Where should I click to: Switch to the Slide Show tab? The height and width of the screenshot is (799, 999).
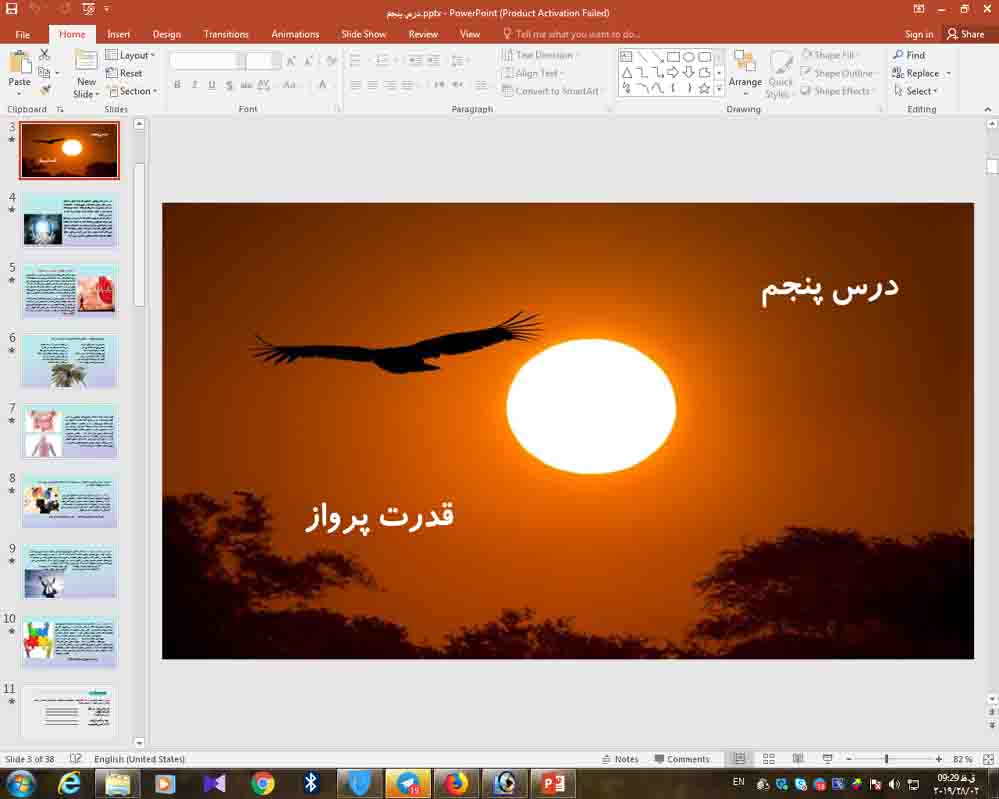tap(364, 34)
